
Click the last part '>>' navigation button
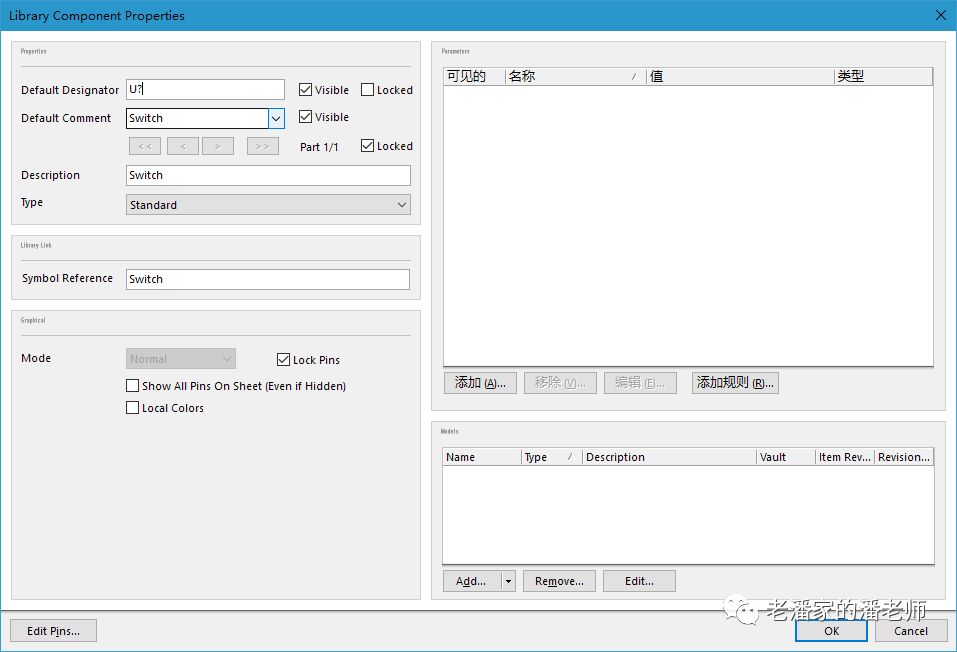(x=262, y=146)
